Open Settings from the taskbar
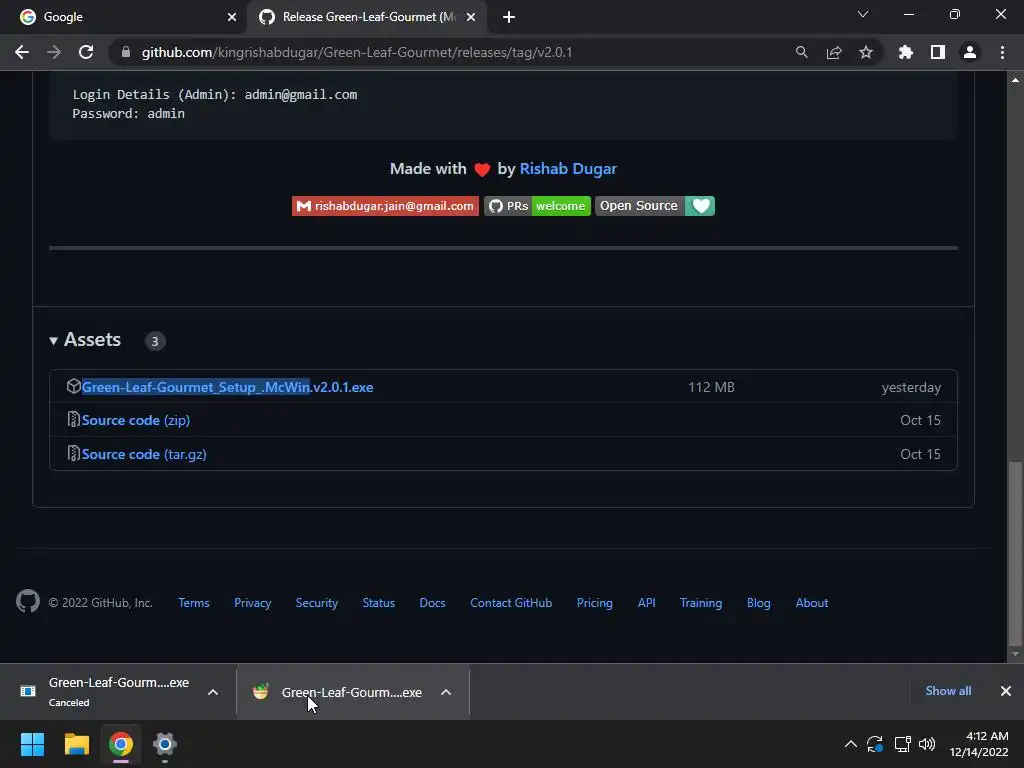Screen dimensions: 1024x768 point(165,744)
